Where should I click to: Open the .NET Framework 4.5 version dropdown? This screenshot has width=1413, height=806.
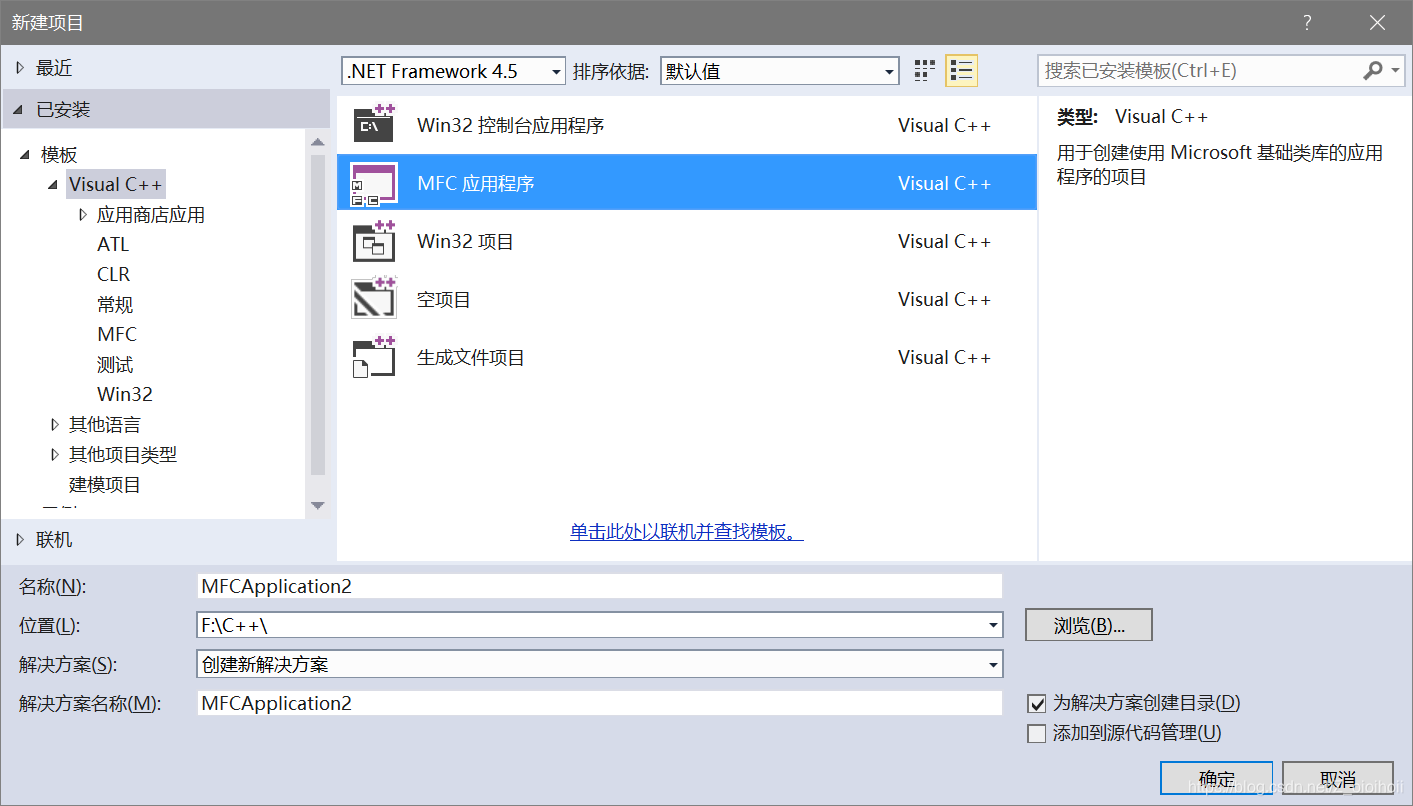556,72
